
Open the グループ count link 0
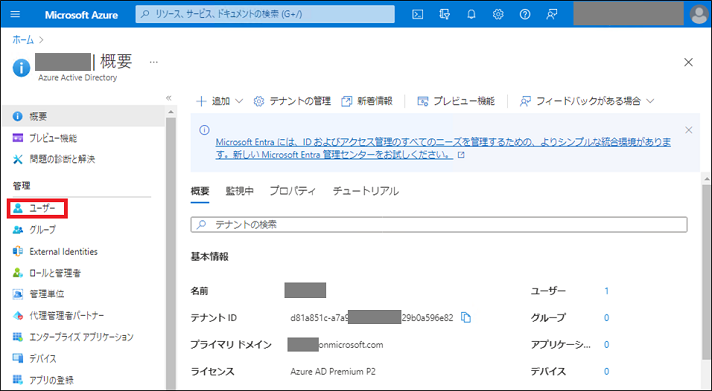coord(606,318)
